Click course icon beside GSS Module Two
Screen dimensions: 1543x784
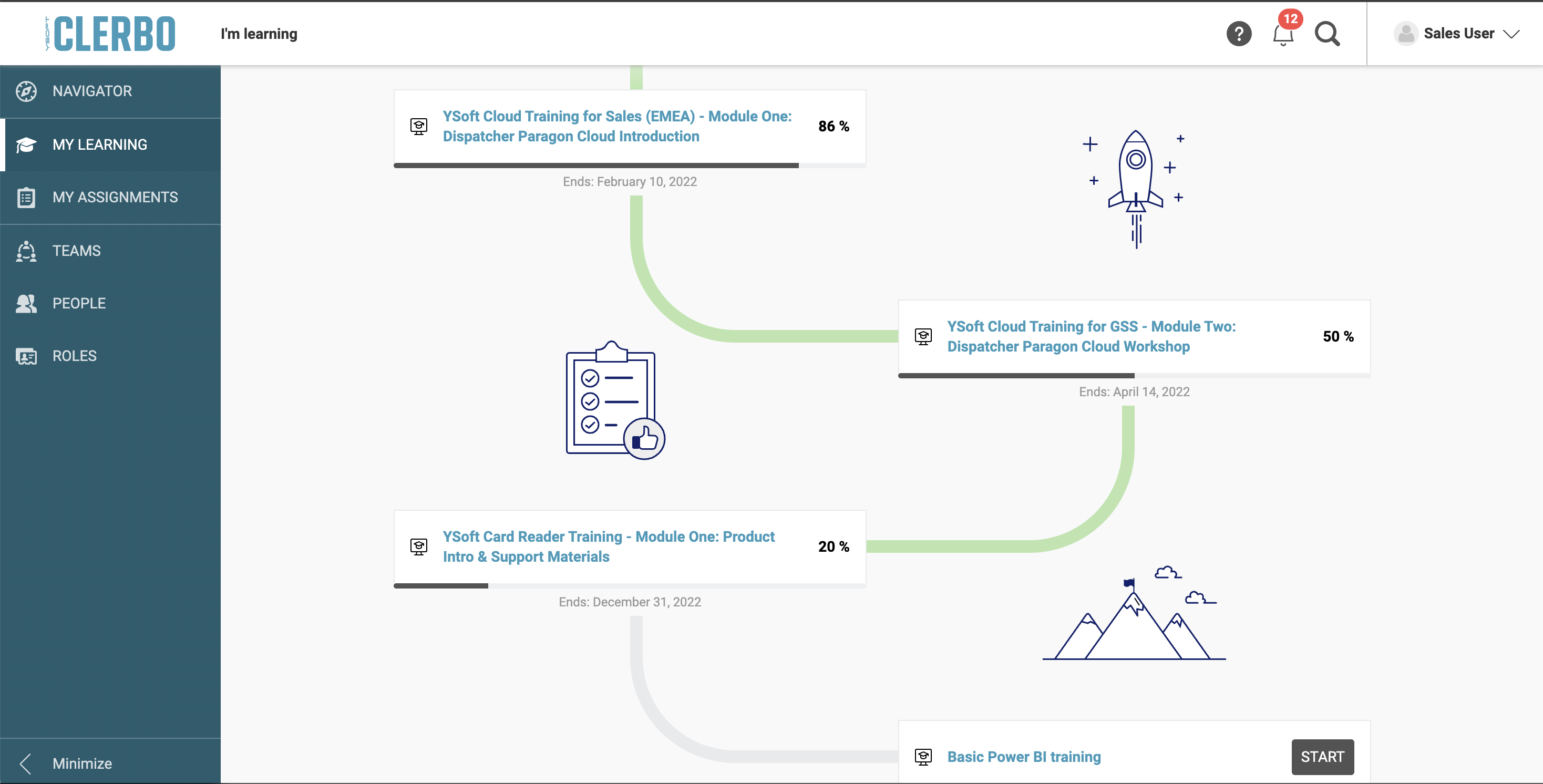[923, 337]
